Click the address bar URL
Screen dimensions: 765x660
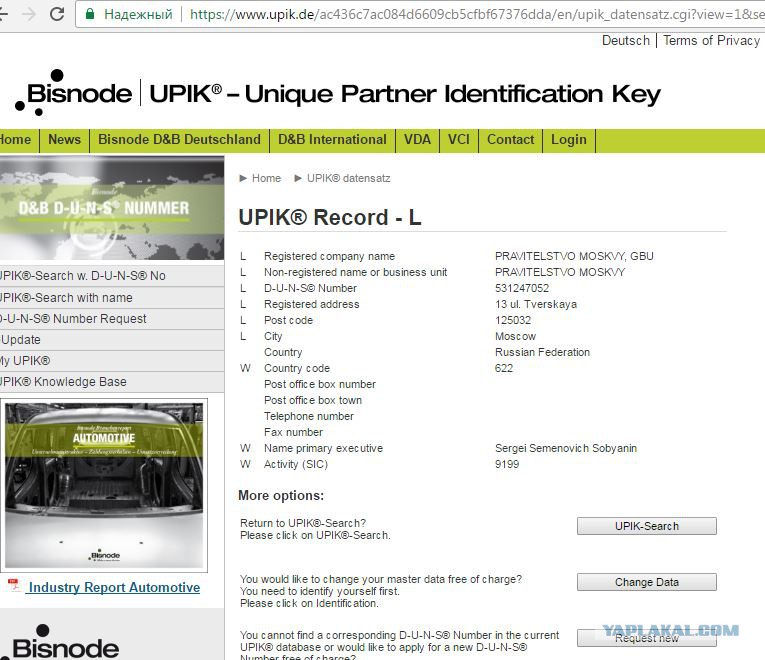tap(476, 14)
